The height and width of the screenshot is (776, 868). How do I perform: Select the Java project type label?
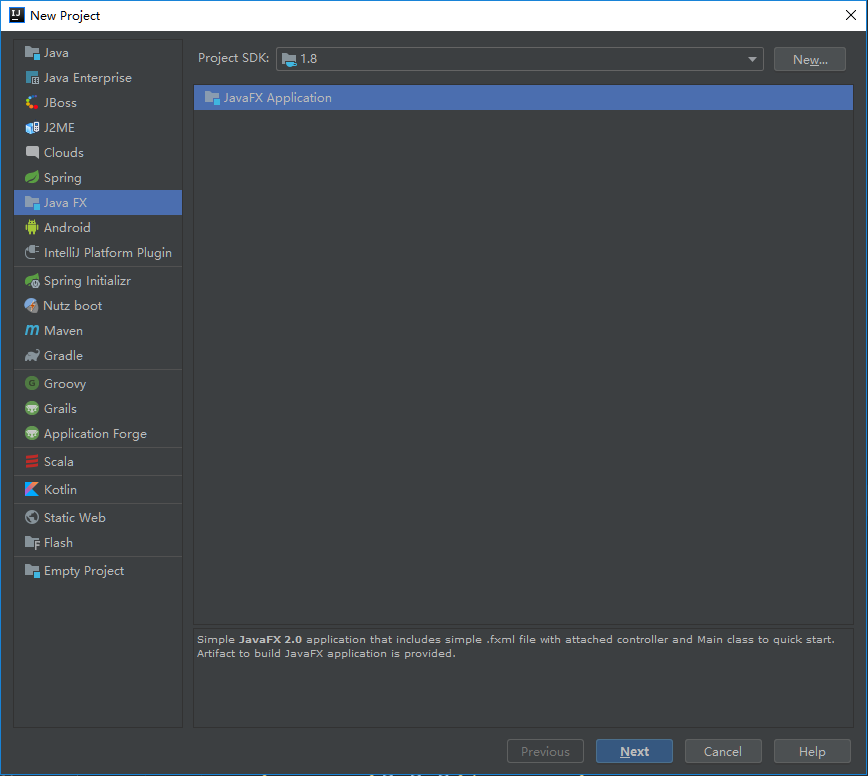tap(56, 53)
